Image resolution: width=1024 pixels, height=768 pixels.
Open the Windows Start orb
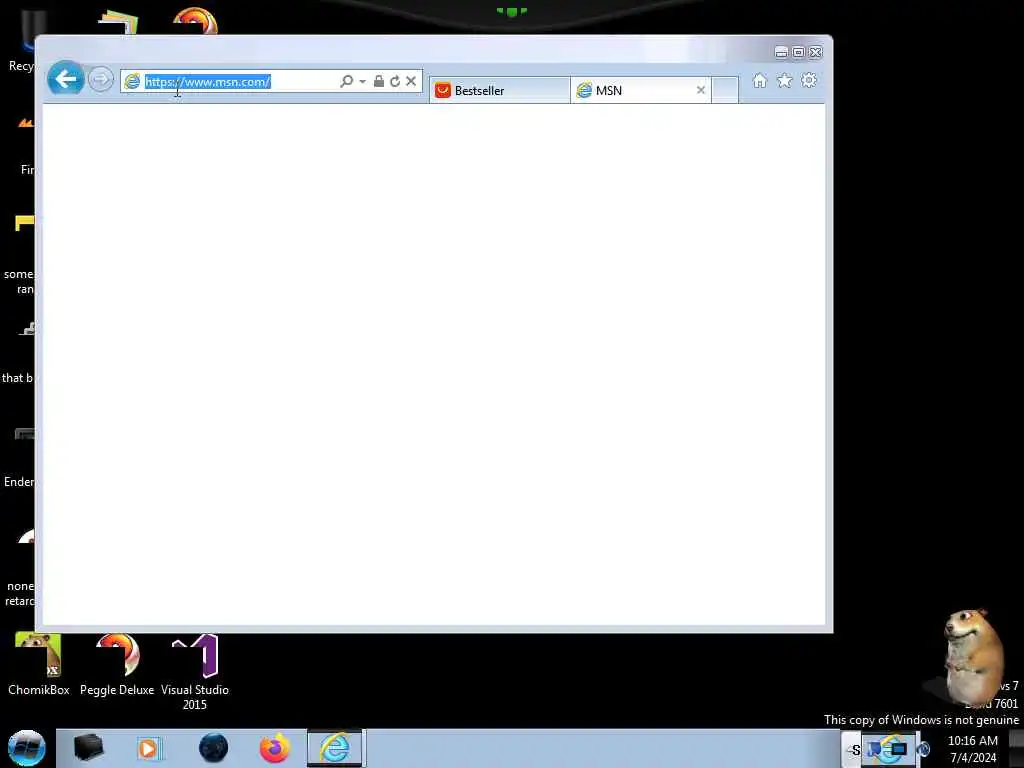[26, 748]
